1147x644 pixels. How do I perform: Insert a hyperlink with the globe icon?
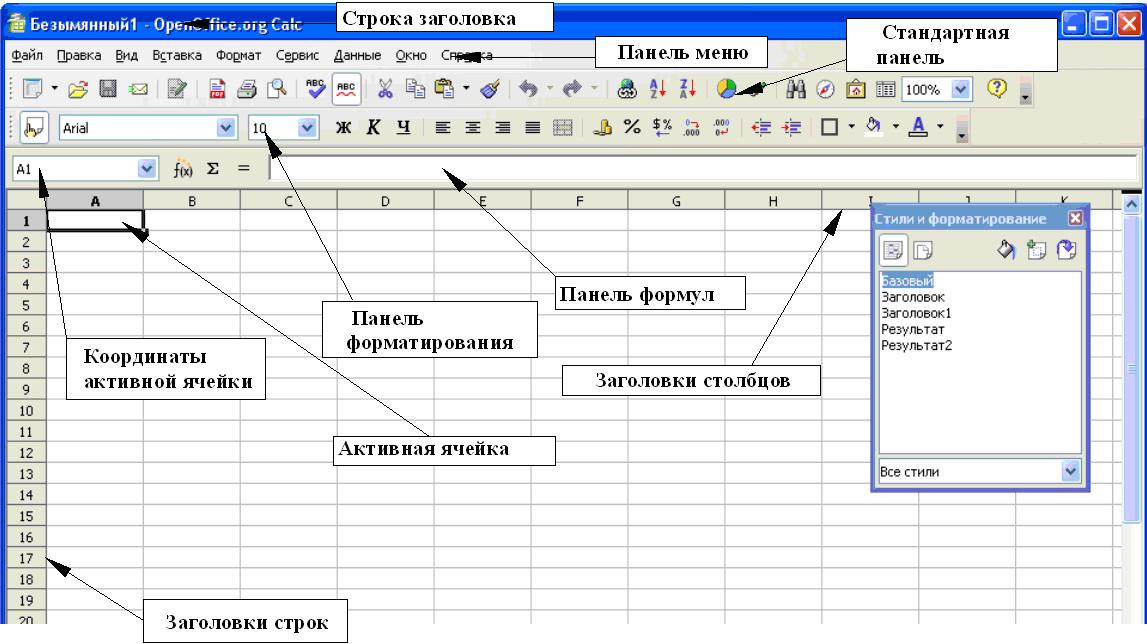(x=627, y=89)
